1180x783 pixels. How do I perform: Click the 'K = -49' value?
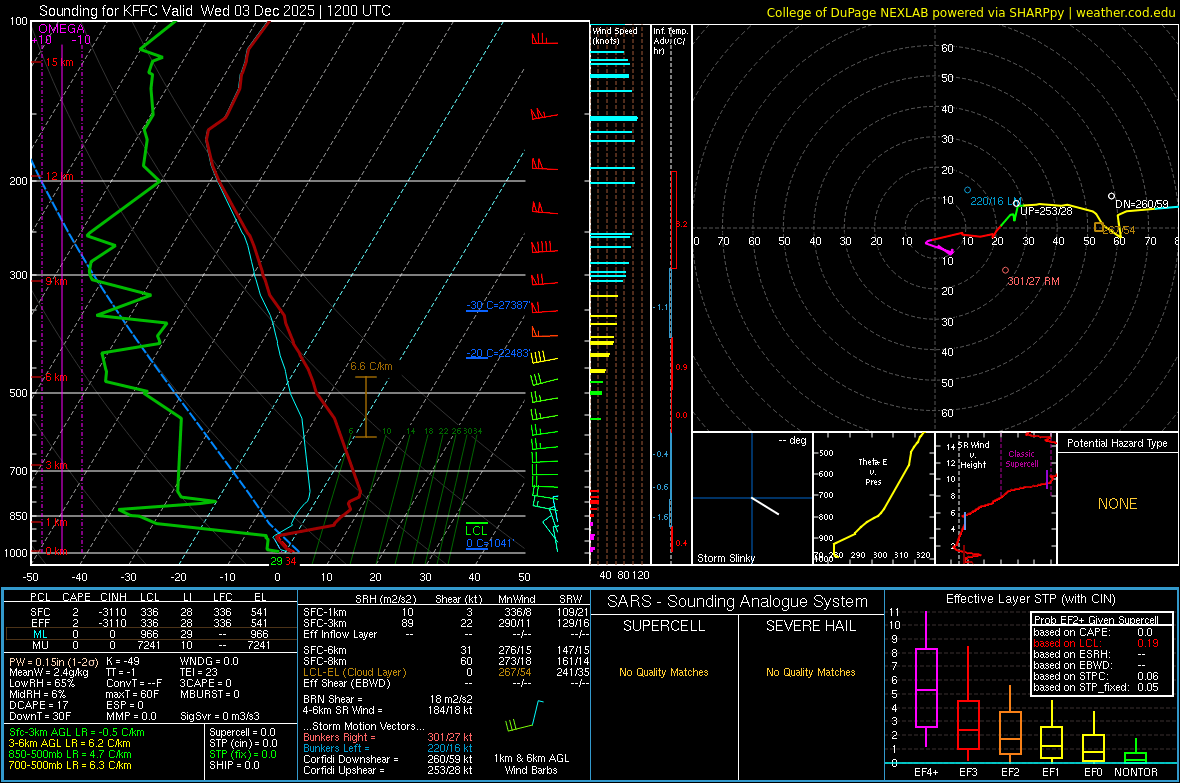[x=123, y=661]
